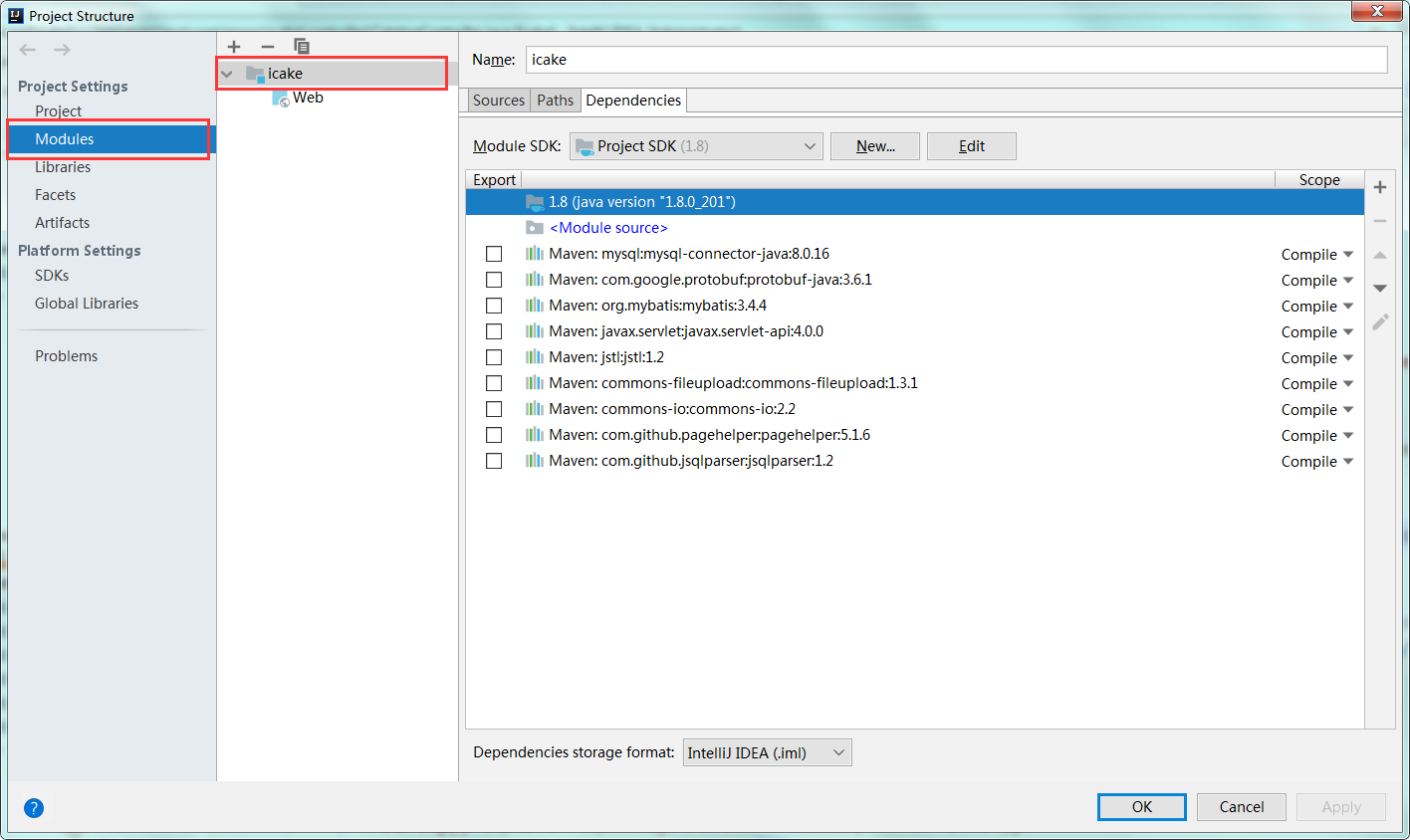Click the forward navigation arrow
Screen dimensions: 1410x840
coord(62,50)
